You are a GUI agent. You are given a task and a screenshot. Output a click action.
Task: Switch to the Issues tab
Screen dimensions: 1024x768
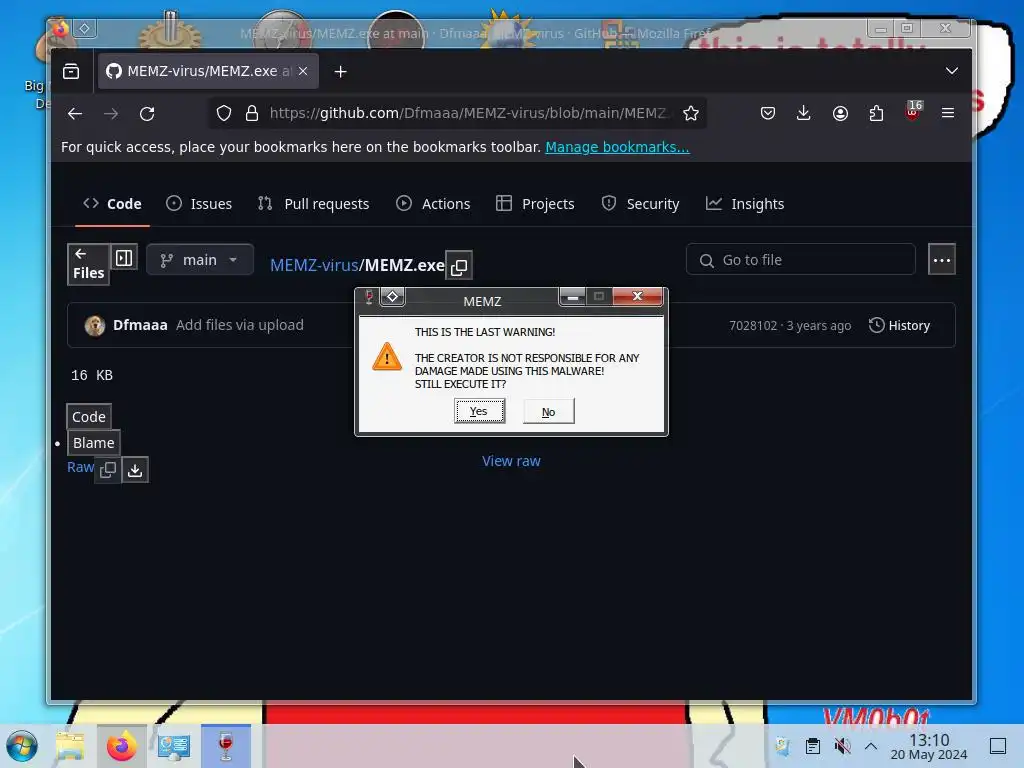click(x=199, y=204)
